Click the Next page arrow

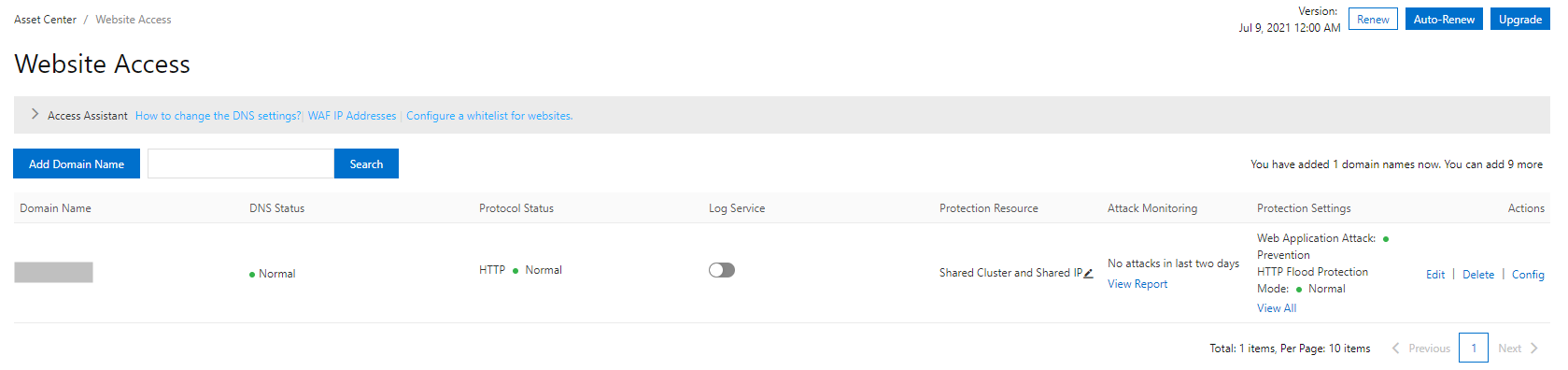(x=1519, y=349)
